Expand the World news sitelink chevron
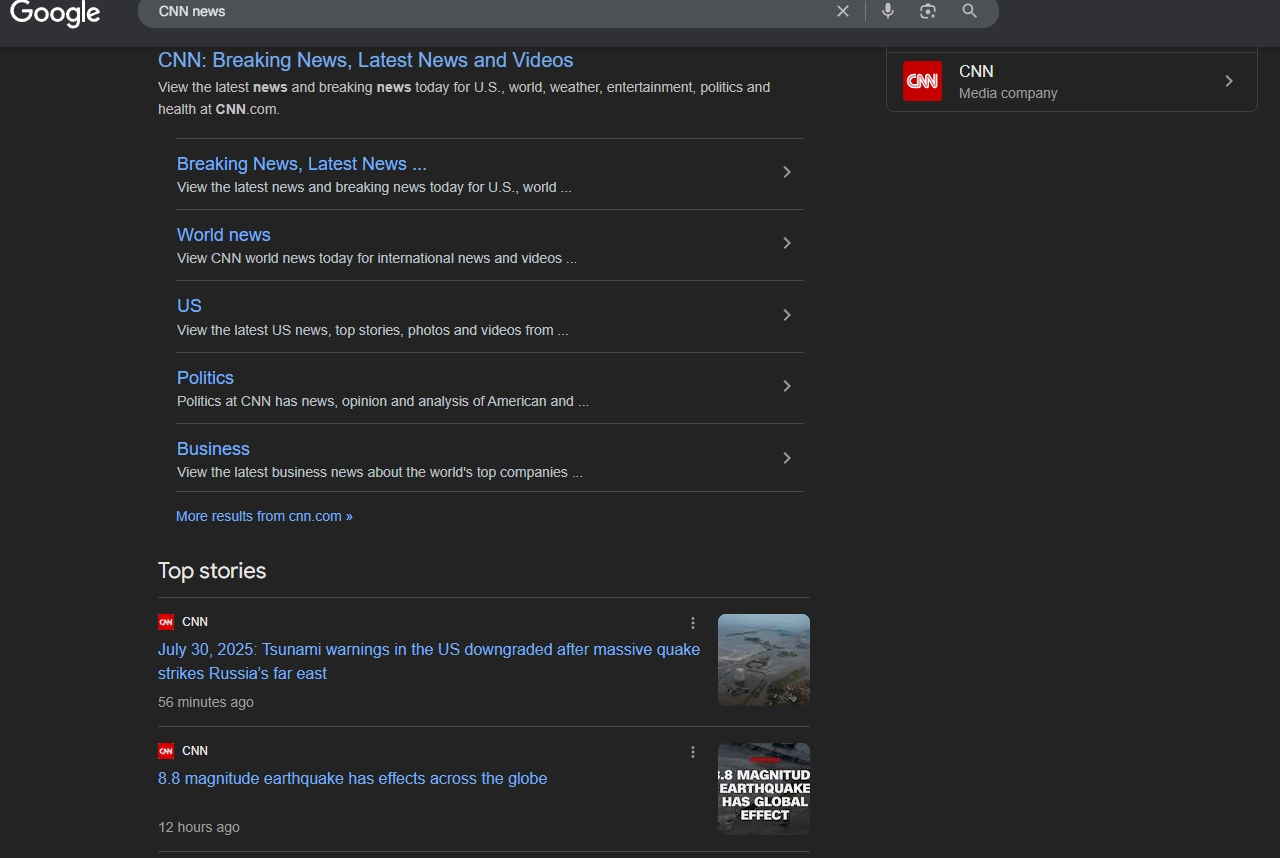Image resolution: width=1280 pixels, height=858 pixels. (787, 243)
